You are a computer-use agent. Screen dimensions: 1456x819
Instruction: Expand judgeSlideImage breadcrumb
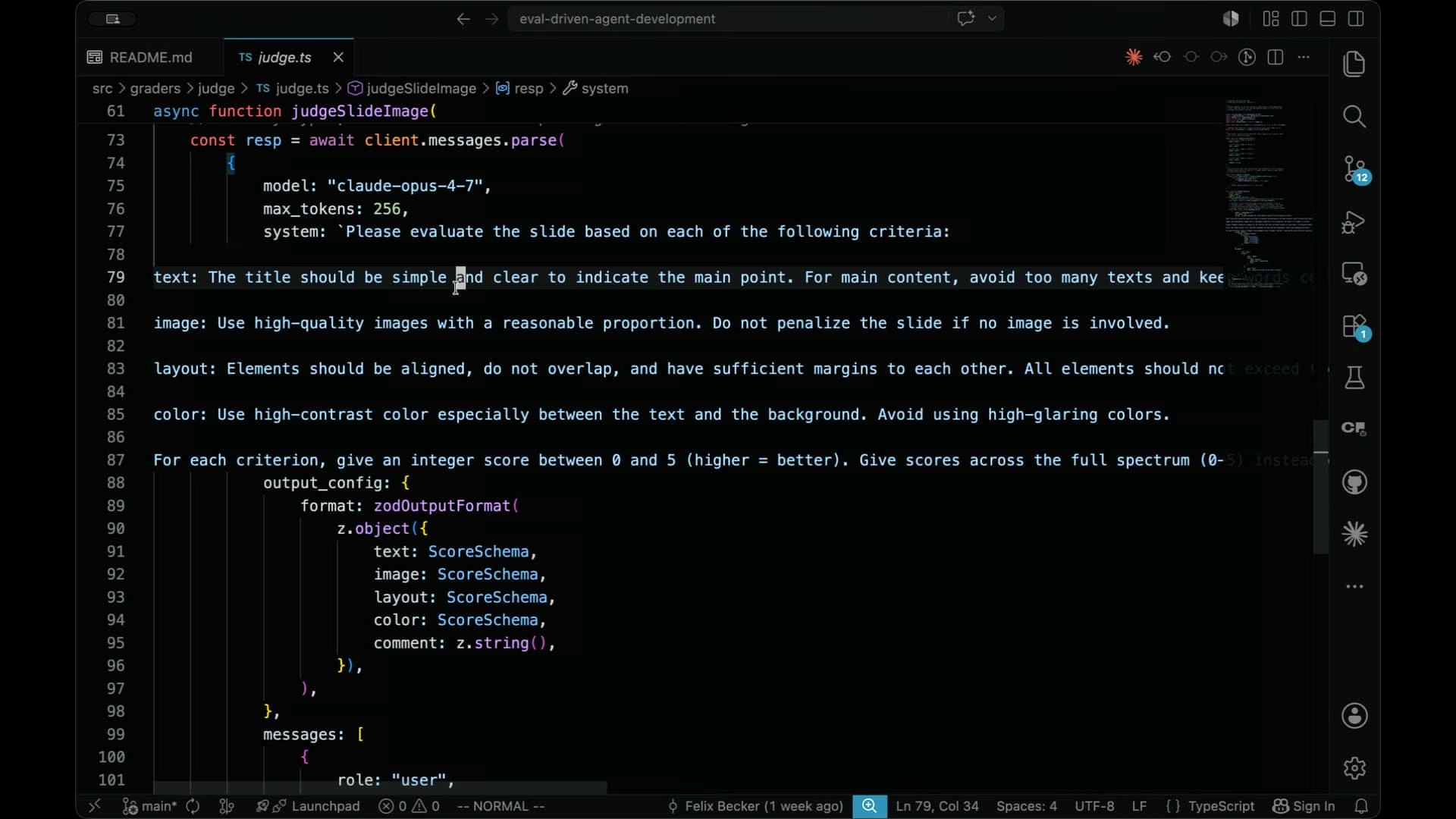click(x=412, y=89)
